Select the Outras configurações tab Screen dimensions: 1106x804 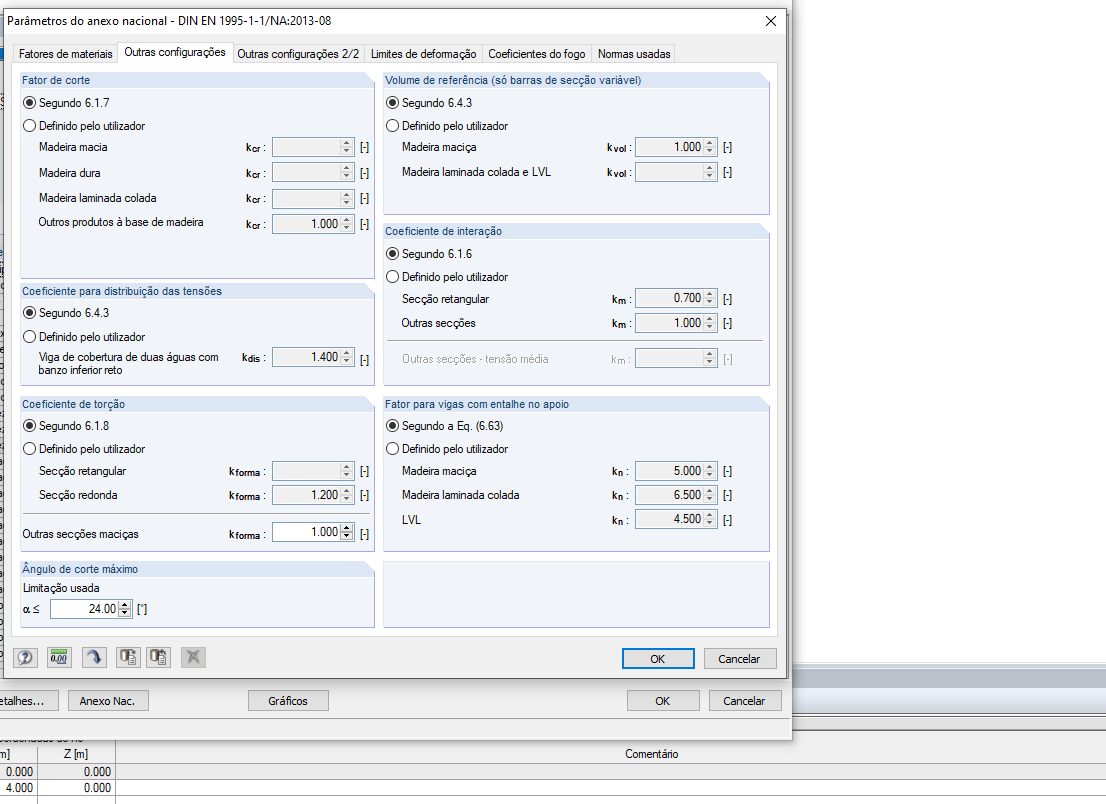pyautogui.click(x=175, y=52)
